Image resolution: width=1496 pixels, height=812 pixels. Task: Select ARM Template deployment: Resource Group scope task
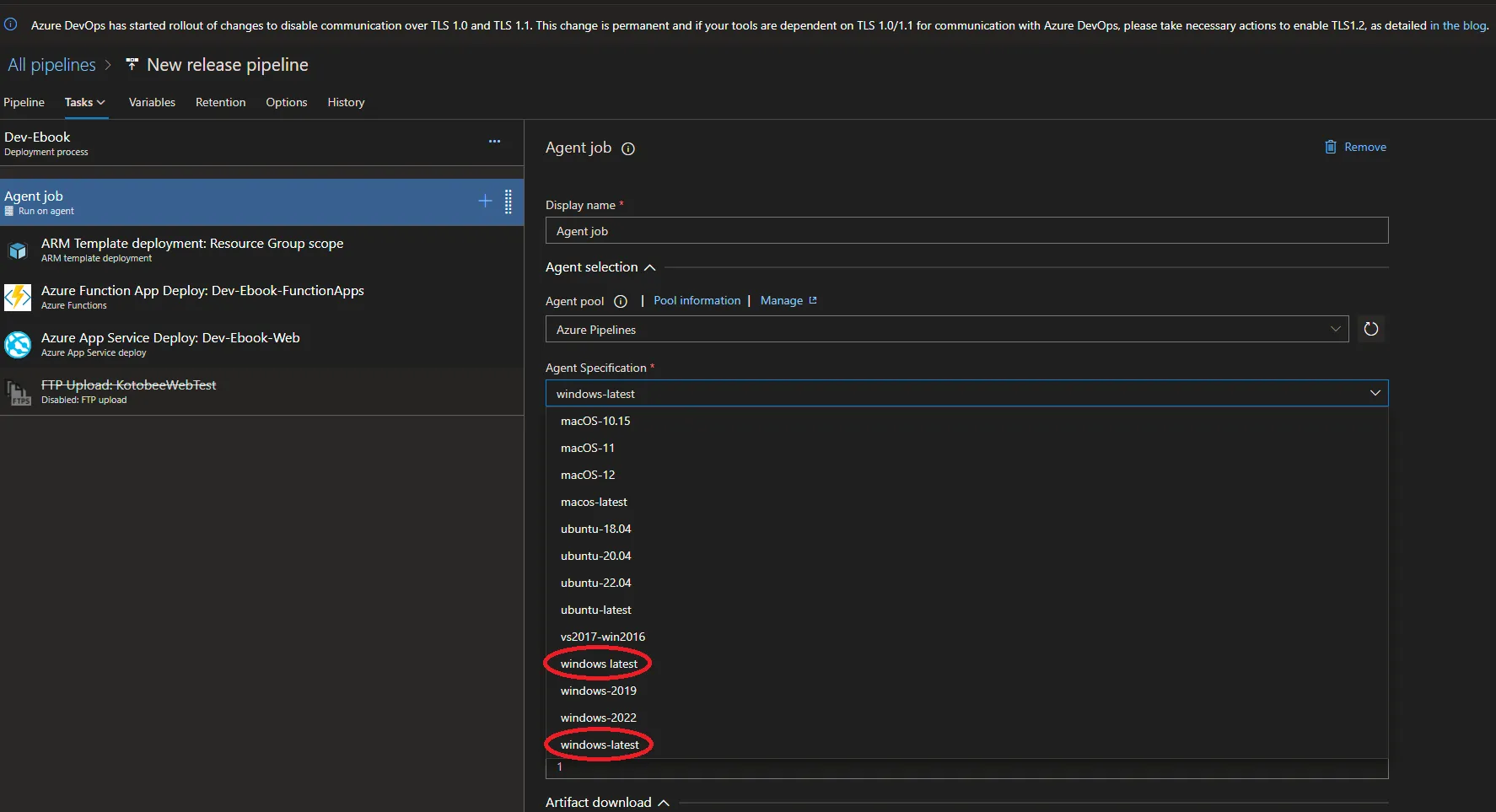coord(261,250)
